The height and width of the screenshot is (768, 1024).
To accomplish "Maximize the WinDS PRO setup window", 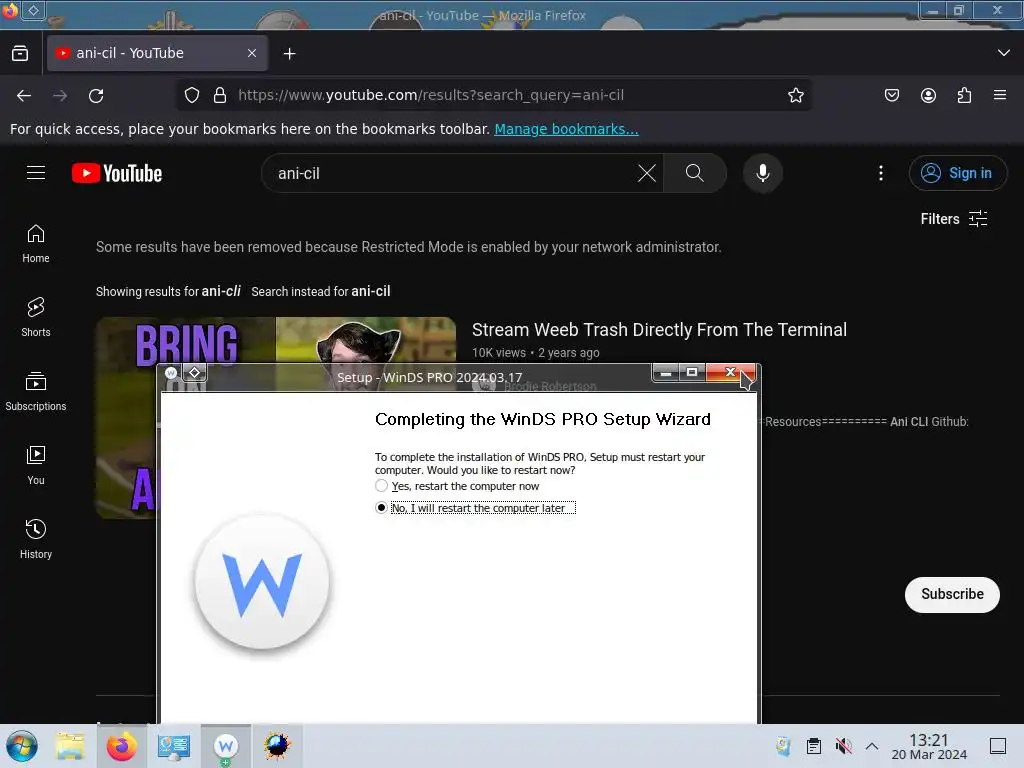I will [692, 372].
